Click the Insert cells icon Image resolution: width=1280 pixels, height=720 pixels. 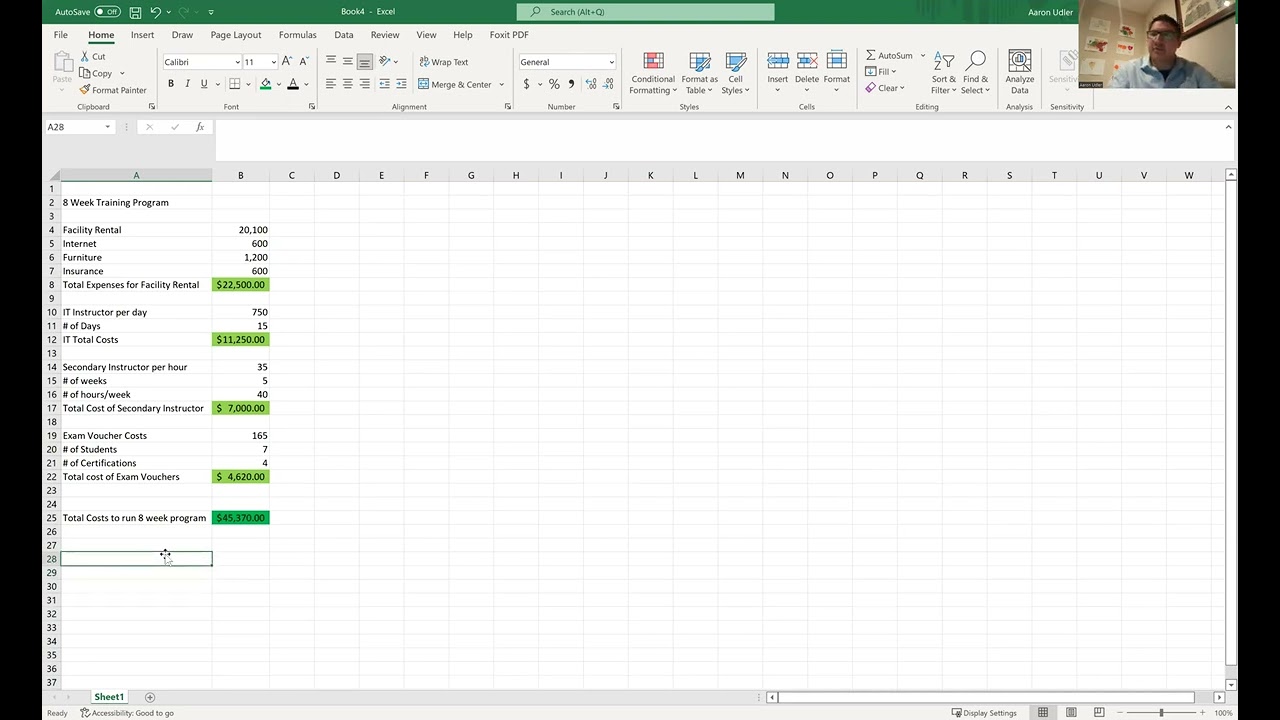pyautogui.click(x=777, y=62)
